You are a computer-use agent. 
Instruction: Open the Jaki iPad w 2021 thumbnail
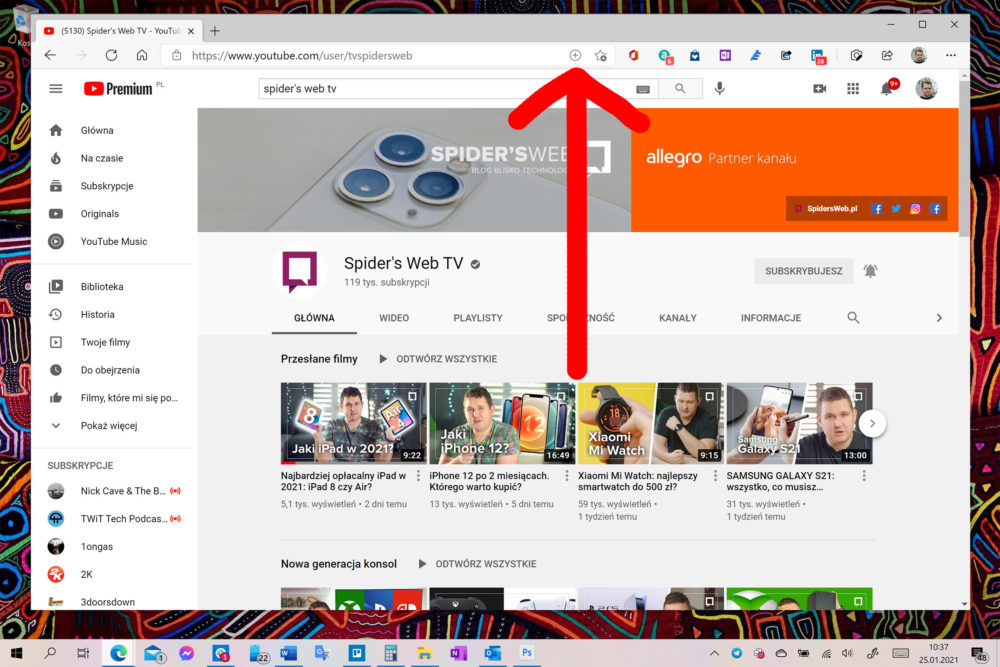[x=354, y=423]
